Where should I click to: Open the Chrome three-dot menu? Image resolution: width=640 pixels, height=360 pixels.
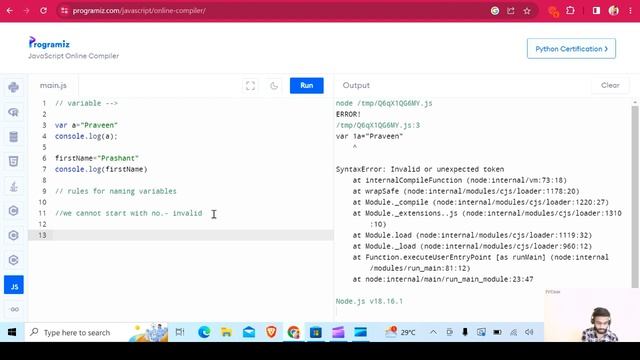point(630,11)
